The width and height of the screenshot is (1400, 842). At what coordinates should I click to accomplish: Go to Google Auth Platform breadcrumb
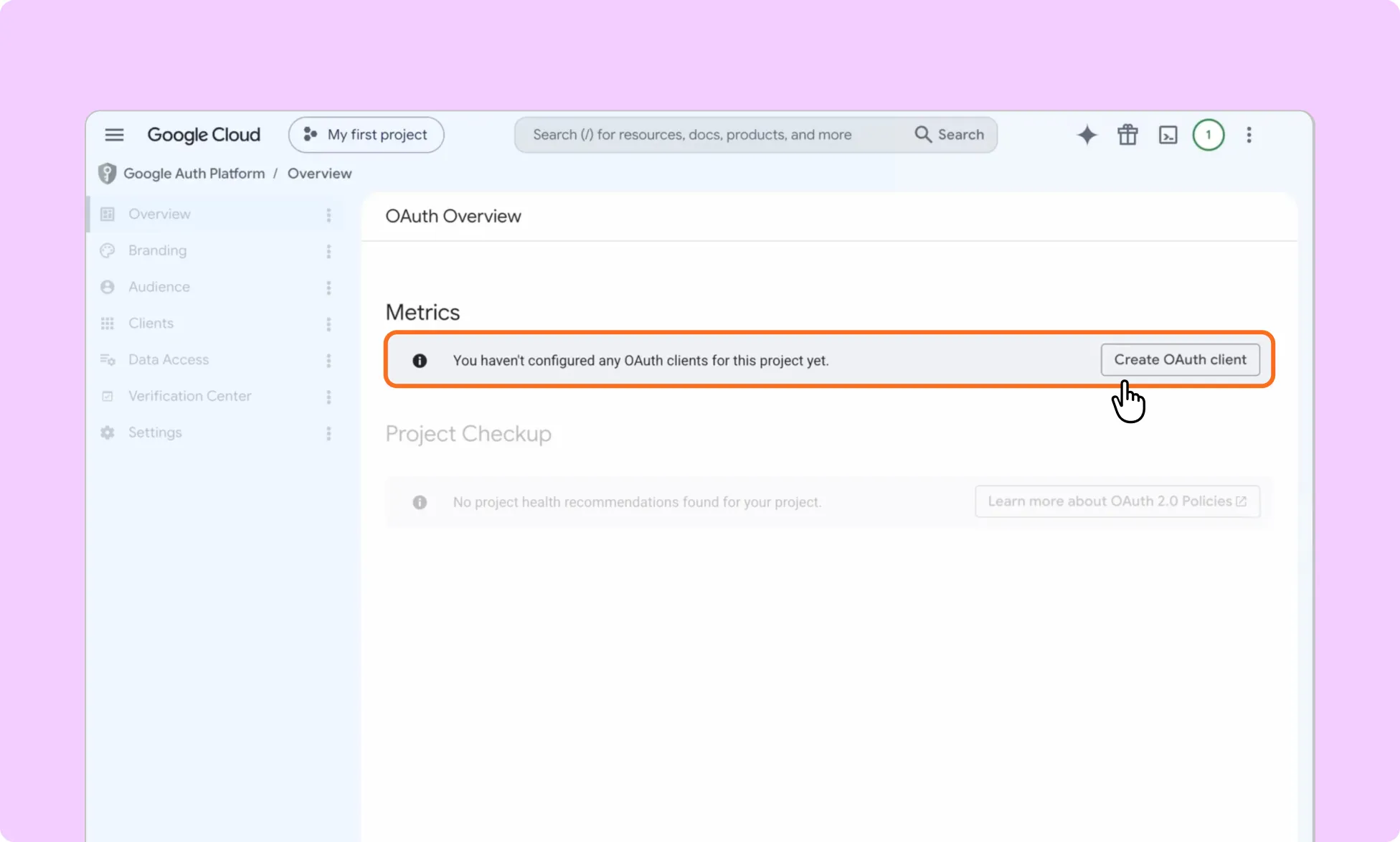[194, 174]
